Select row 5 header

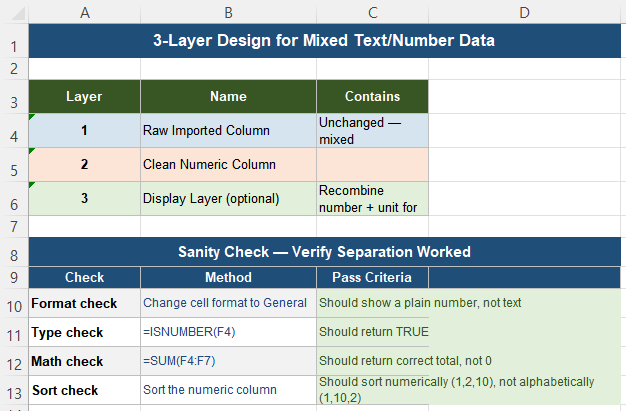14,165
